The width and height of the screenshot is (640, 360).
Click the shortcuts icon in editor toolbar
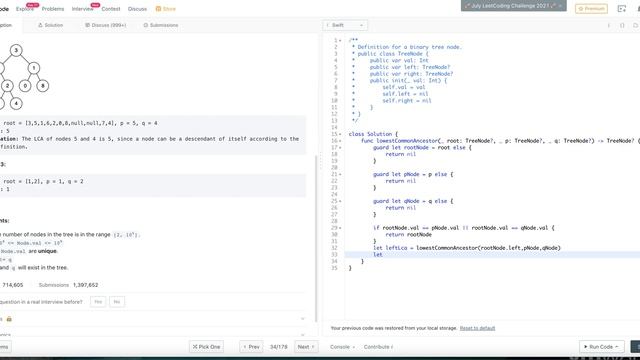point(622,25)
